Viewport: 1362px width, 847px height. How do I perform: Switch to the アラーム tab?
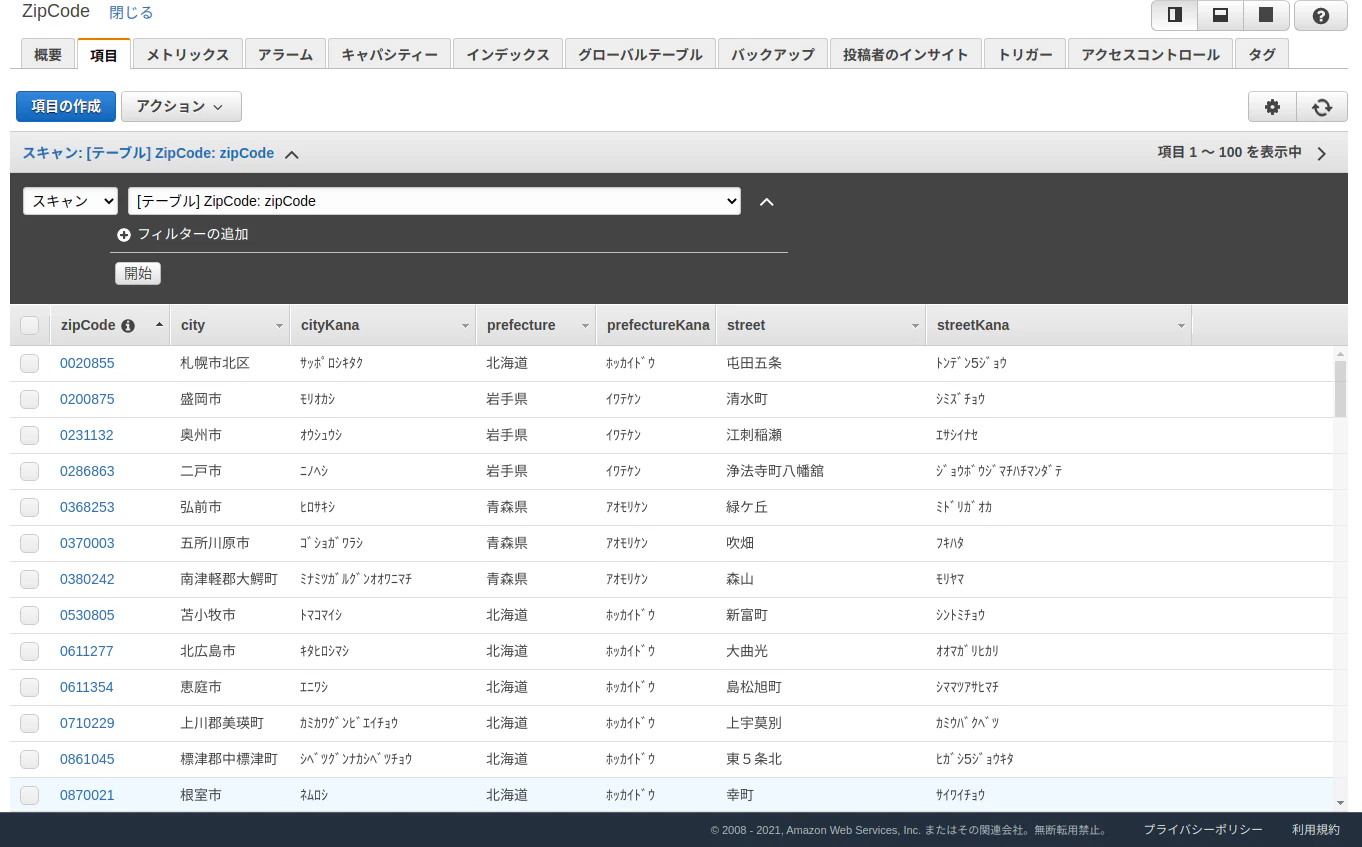pyautogui.click(x=285, y=54)
